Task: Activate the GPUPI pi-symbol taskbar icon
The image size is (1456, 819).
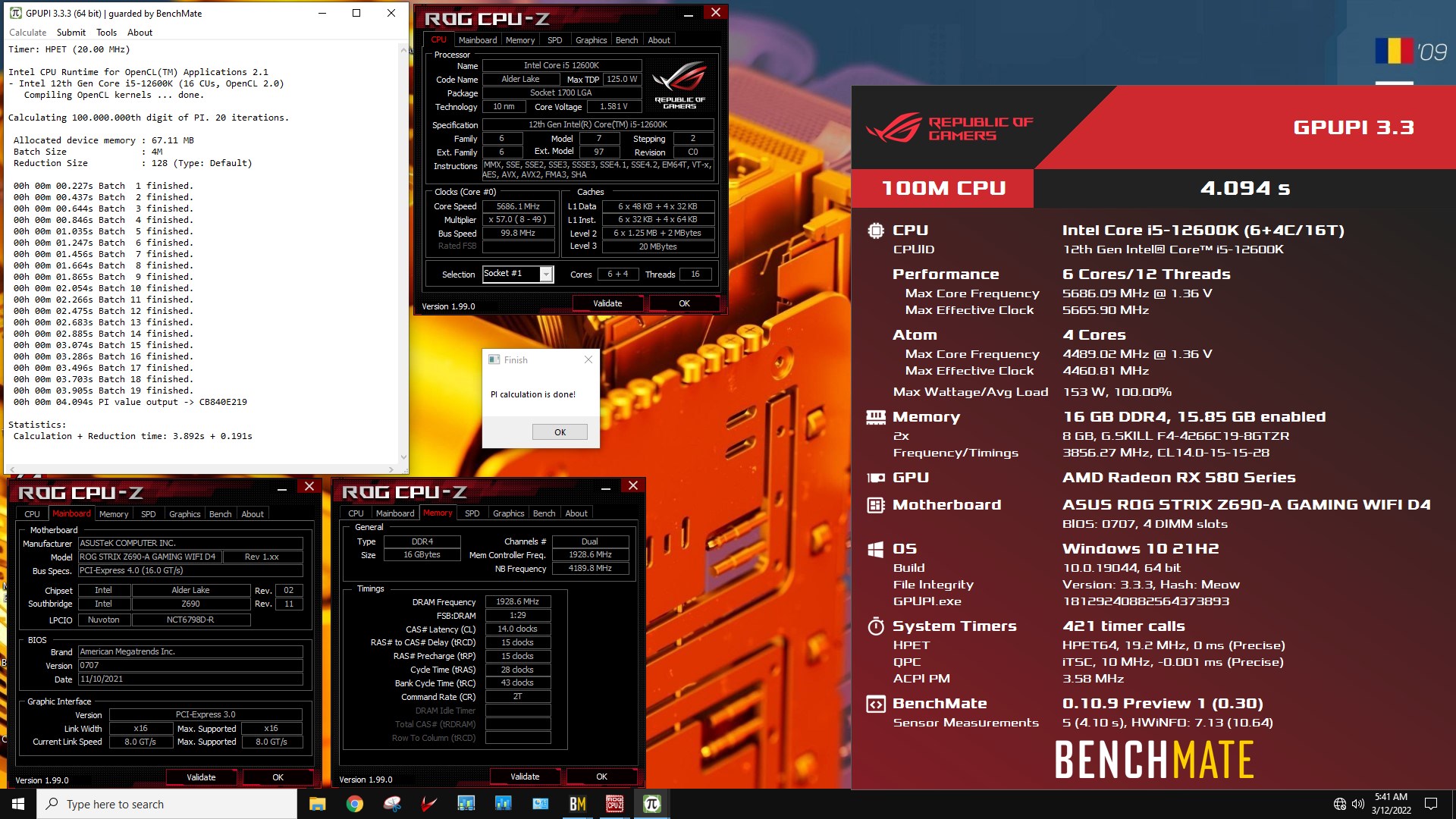Action: tap(652, 804)
